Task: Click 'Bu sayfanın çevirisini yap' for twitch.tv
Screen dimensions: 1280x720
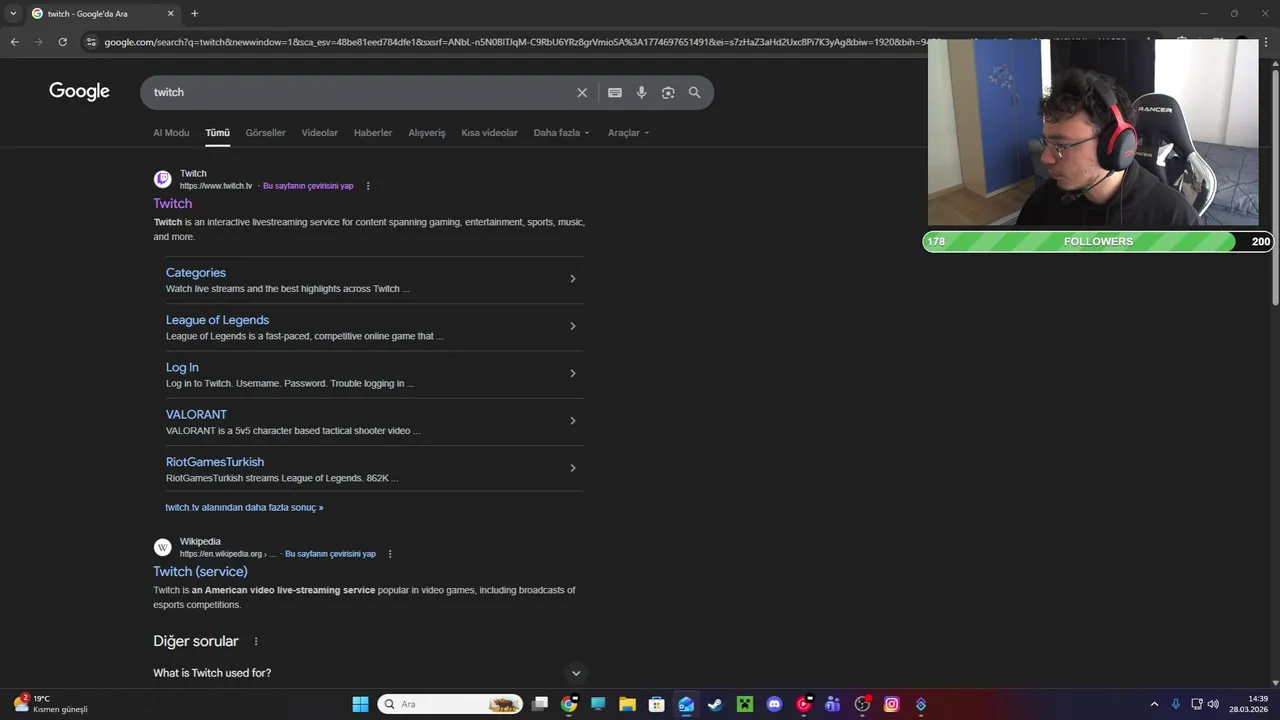Action: [308, 186]
